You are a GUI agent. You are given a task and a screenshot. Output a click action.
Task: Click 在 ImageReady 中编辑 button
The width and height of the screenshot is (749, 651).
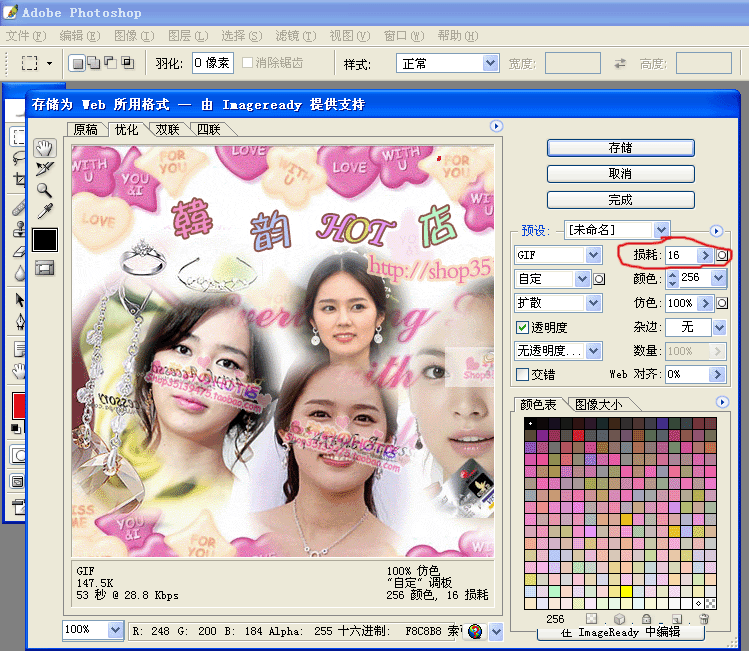(621, 632)
